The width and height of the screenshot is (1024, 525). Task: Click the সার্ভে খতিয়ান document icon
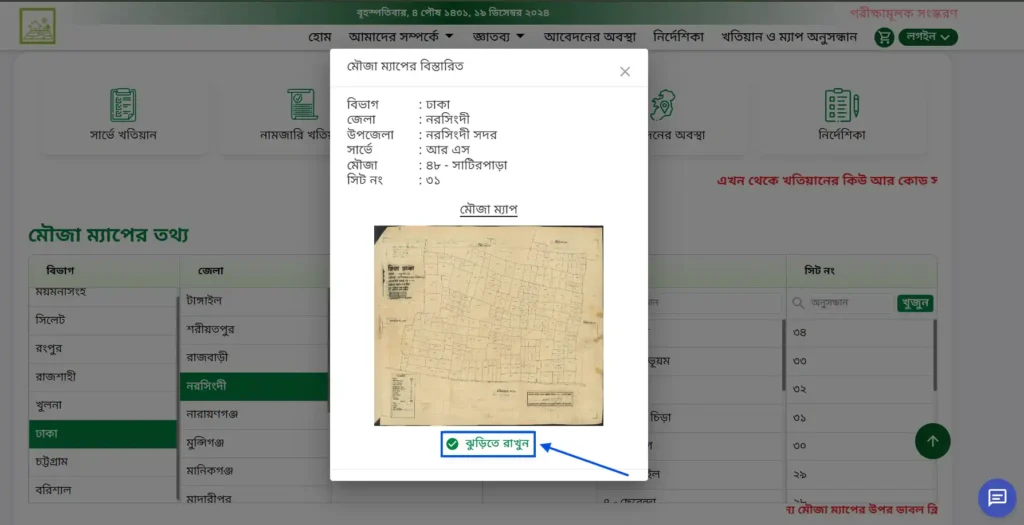(123, 105)
